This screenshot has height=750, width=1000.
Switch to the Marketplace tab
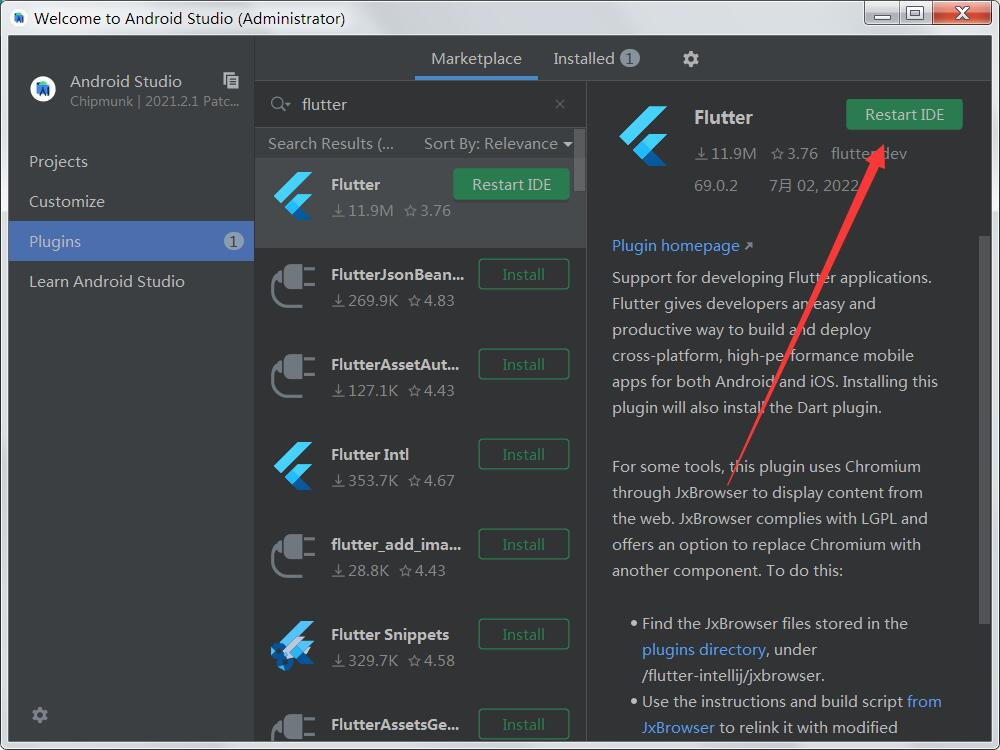(x=476, y=59)
